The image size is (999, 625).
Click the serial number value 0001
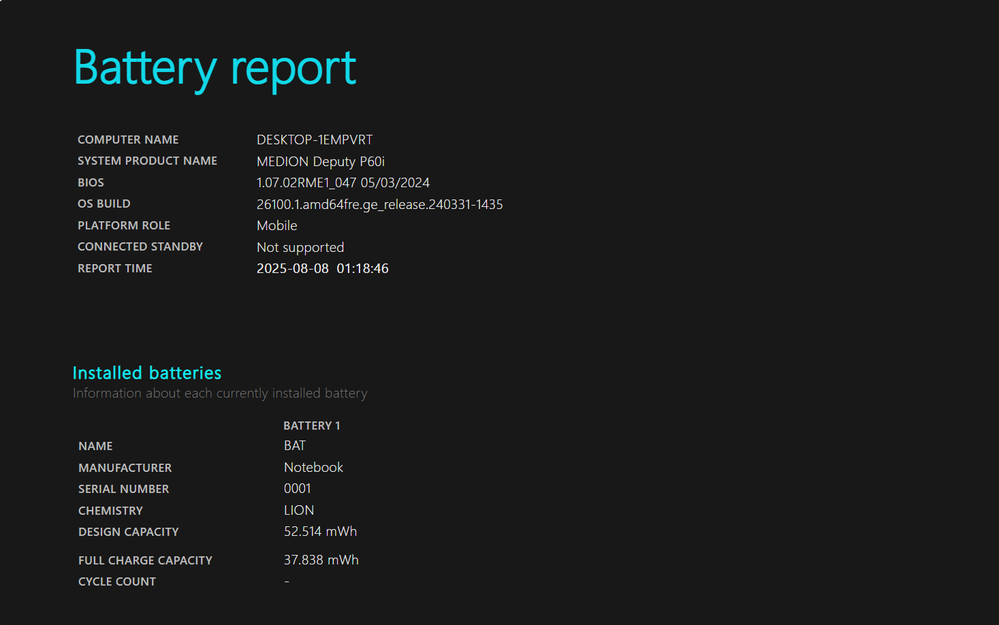(x=297, y=489)
